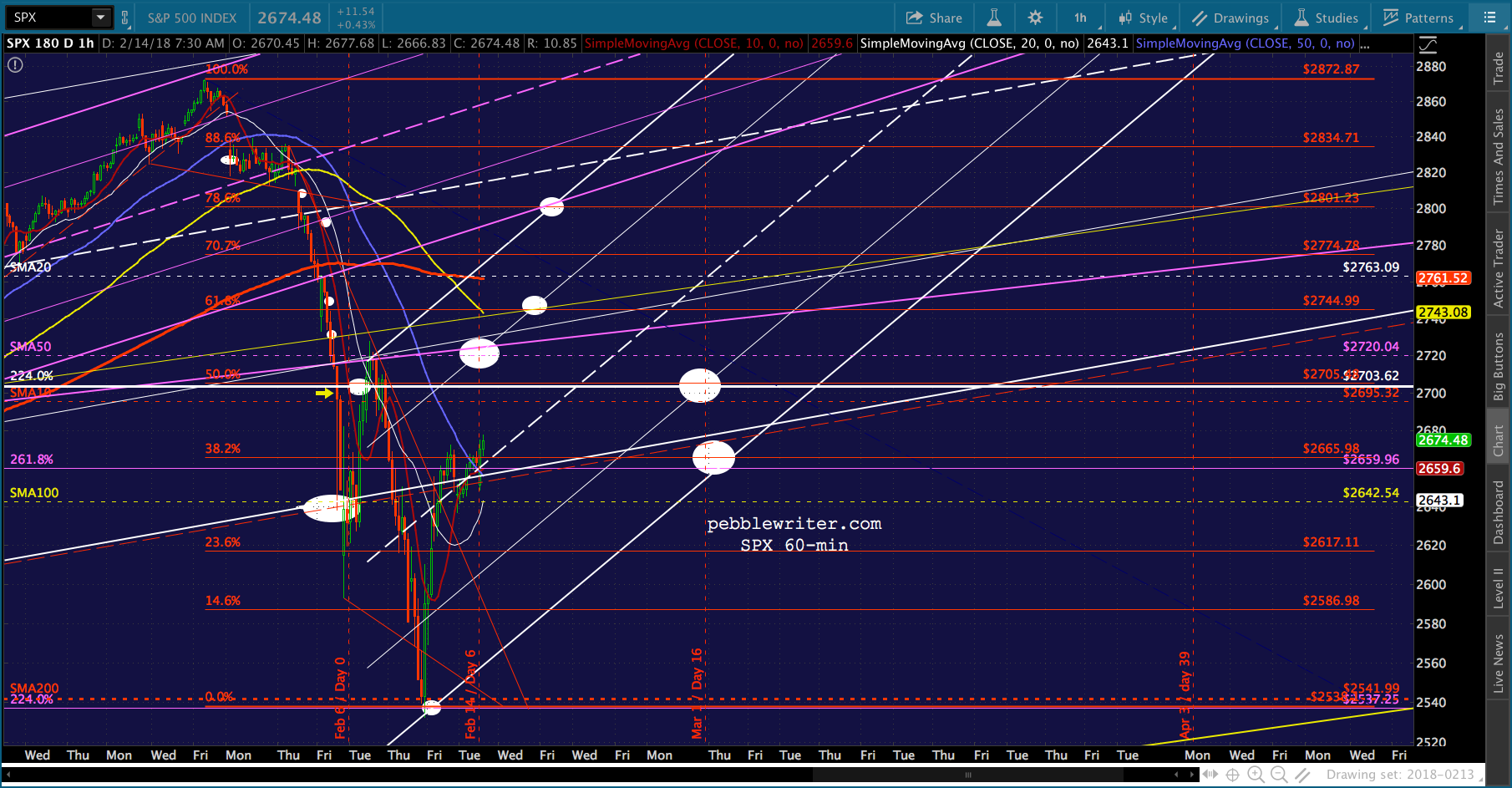Click the active drawing tool double-slash icon
Screen dimensions: 1512x788
click(1302, 775)
